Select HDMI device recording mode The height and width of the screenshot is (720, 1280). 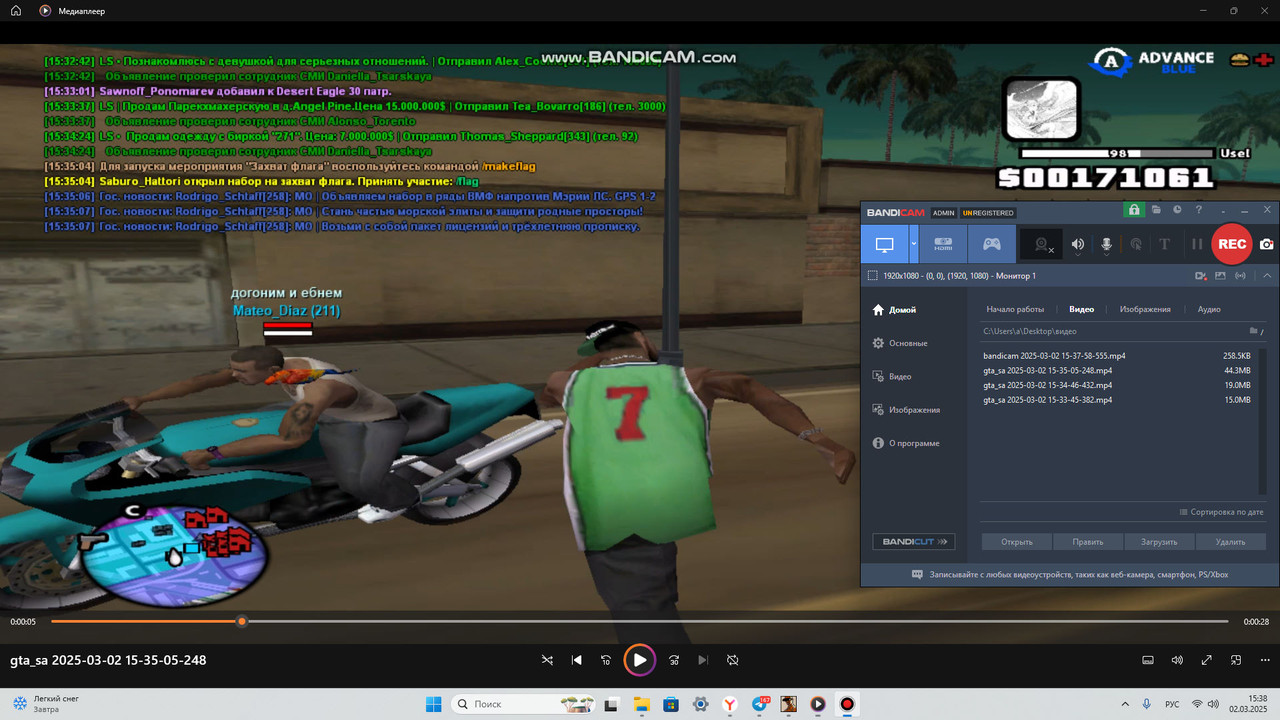pyautogui.click(x=943, y=244)
